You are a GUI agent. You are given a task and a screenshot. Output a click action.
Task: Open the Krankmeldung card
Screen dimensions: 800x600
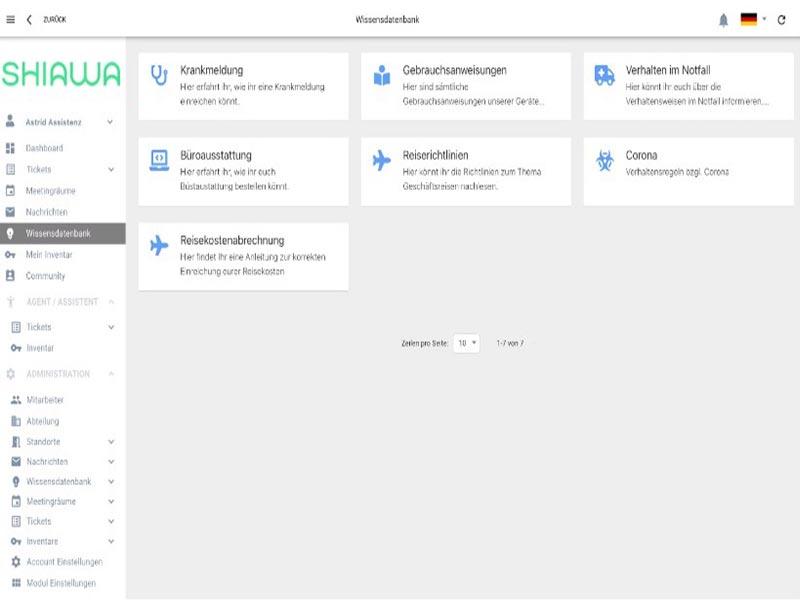click(x=243, y=86)
